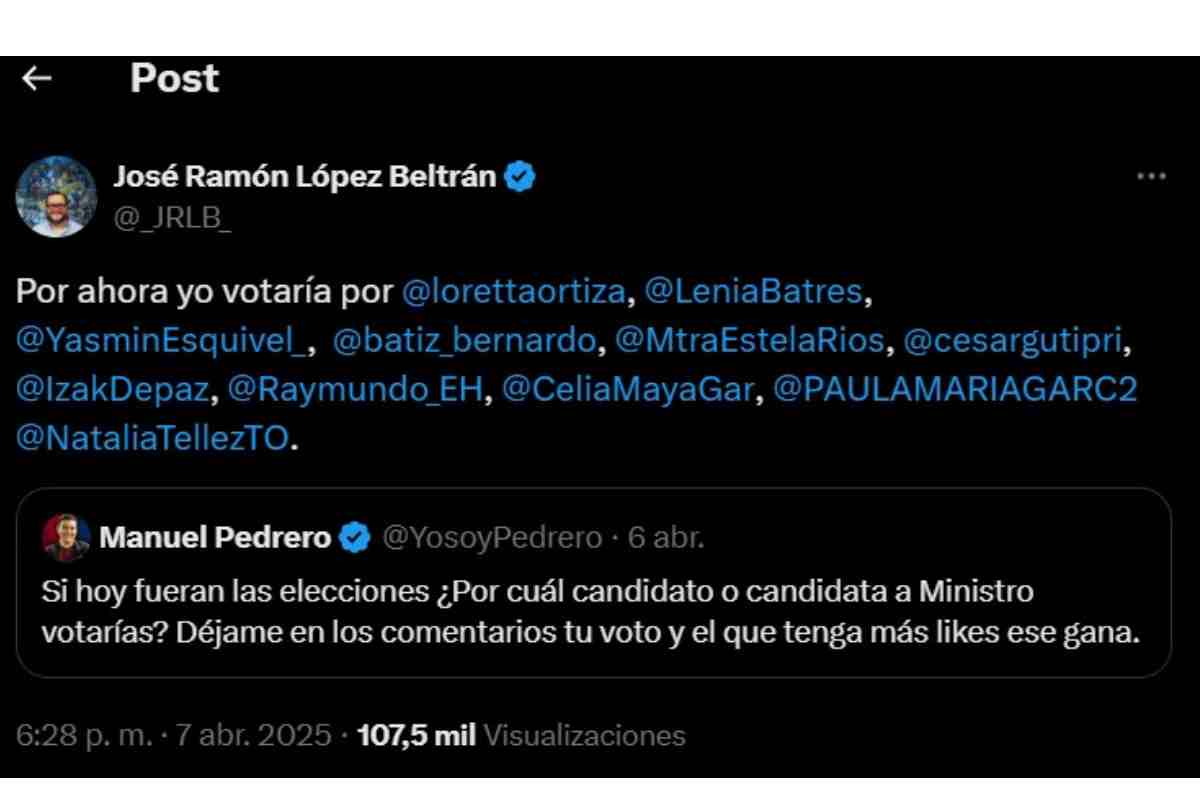
Task: Click the @CeliaMayaGar mention
Action: pyautogui.click(x=626, y=391)
